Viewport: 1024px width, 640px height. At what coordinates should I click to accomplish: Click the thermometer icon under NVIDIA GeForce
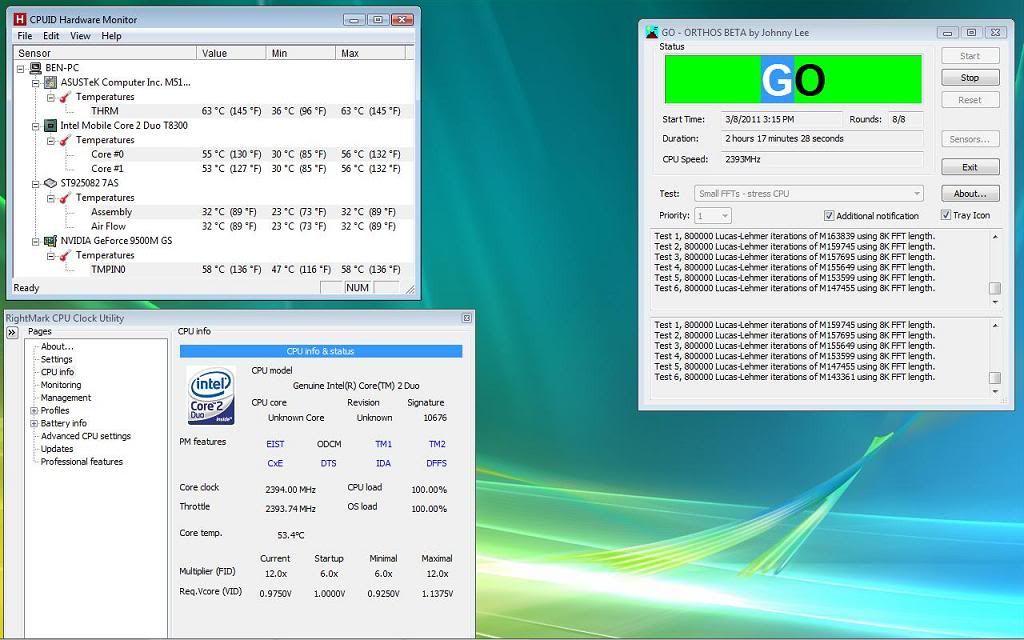click(x=65, y=255)
